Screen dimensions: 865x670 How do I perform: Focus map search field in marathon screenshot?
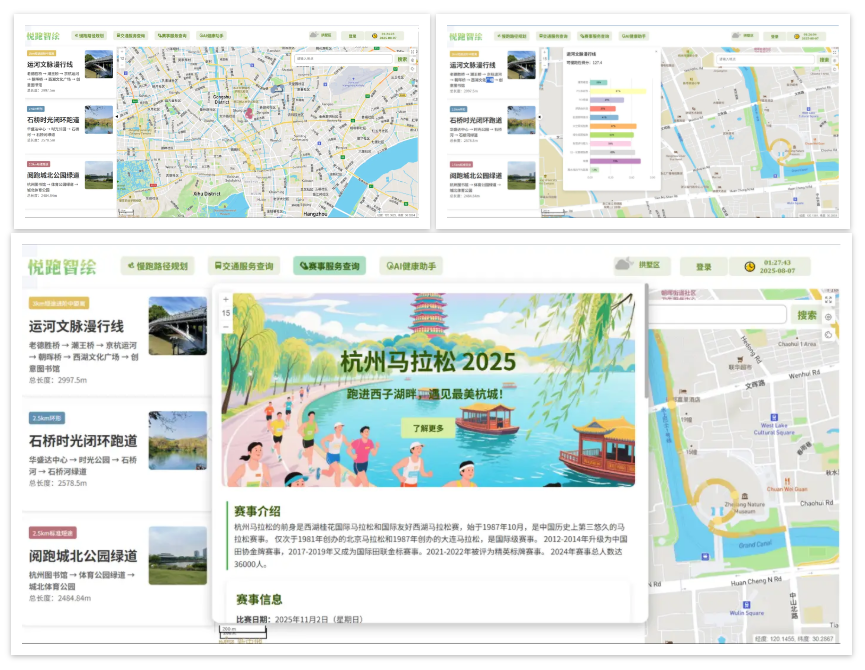[x=716, y=315]
